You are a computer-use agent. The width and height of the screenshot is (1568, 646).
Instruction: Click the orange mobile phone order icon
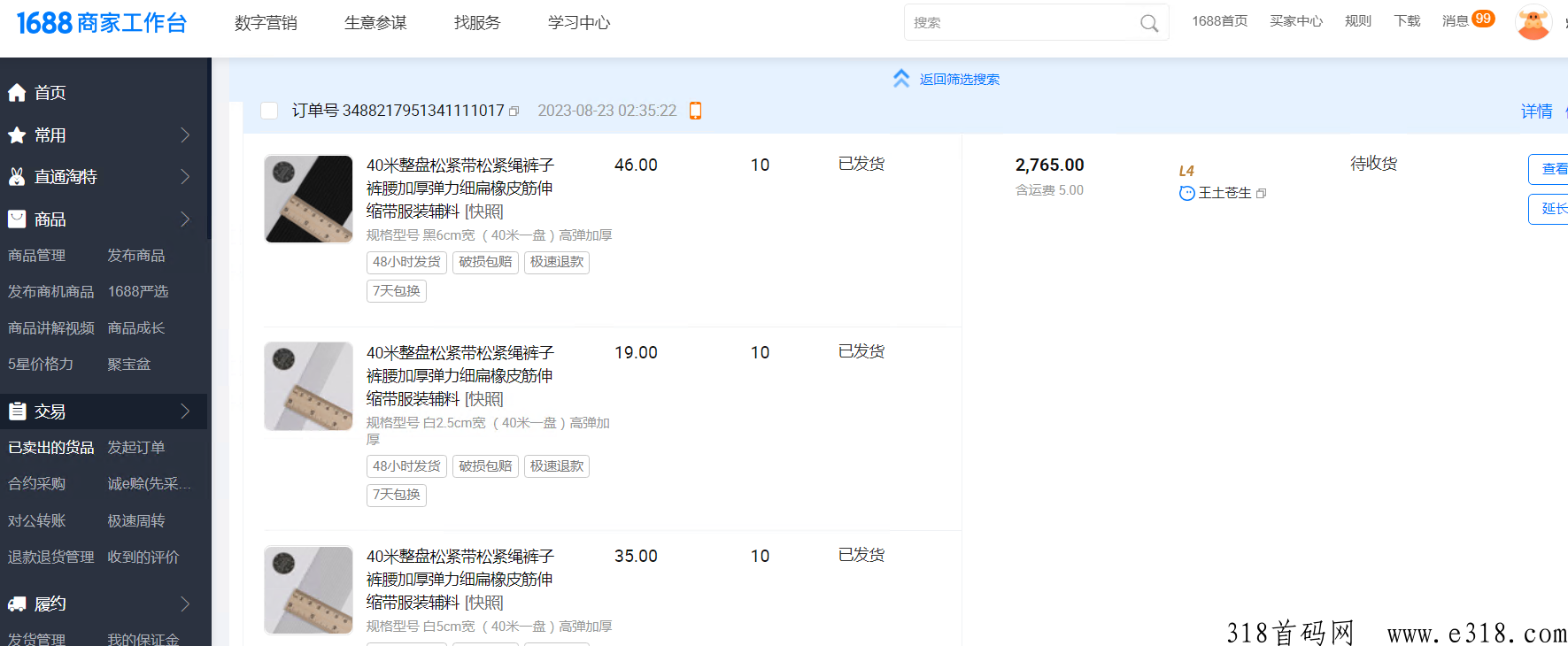[x=696, y=111]
